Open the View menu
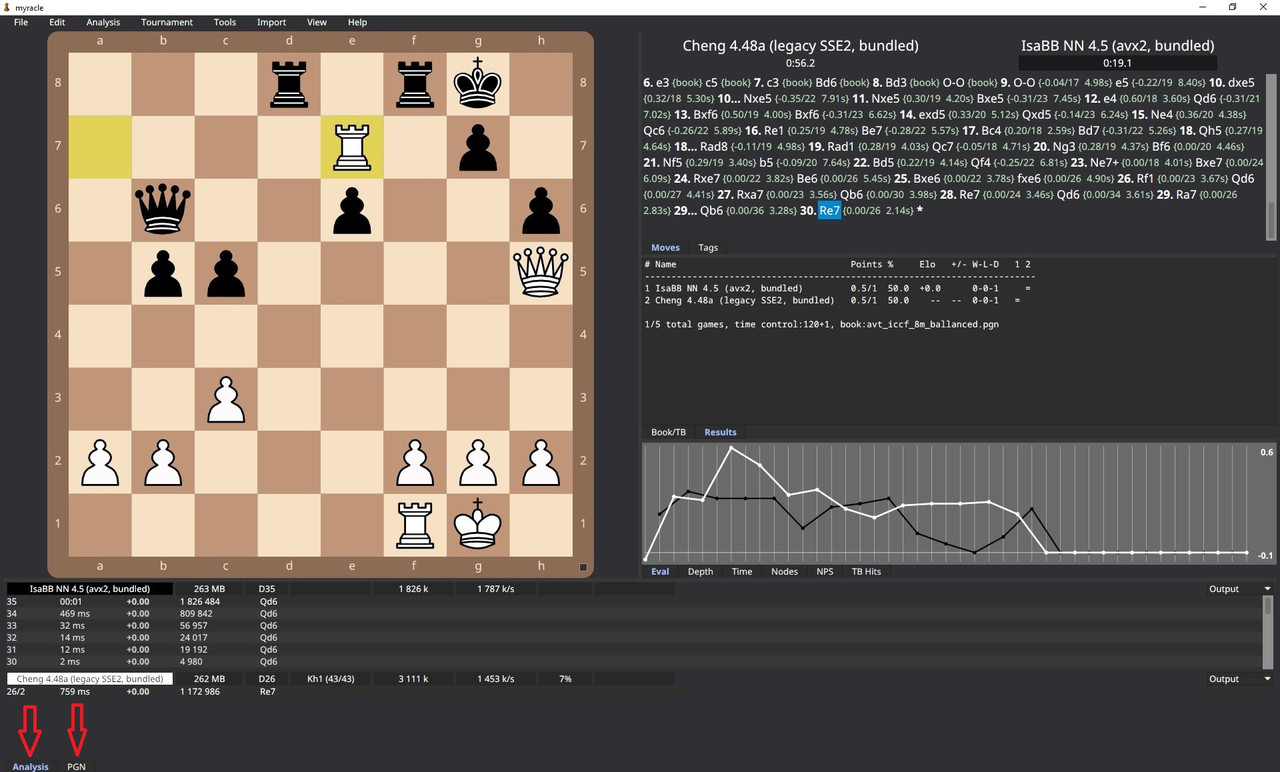The height and width of the screenshot is (772, 1280). coord(317,22)
